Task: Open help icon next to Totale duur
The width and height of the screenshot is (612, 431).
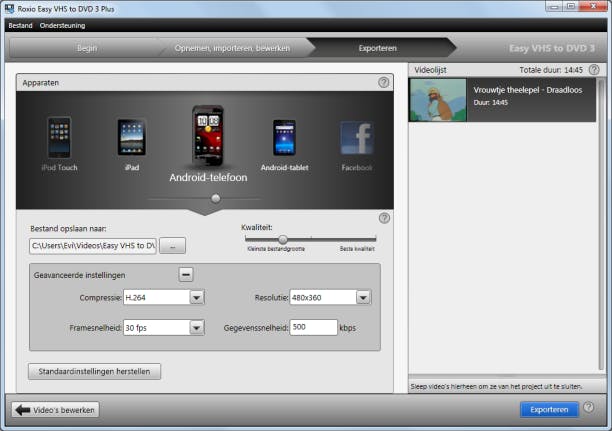Action: point(594,70)
